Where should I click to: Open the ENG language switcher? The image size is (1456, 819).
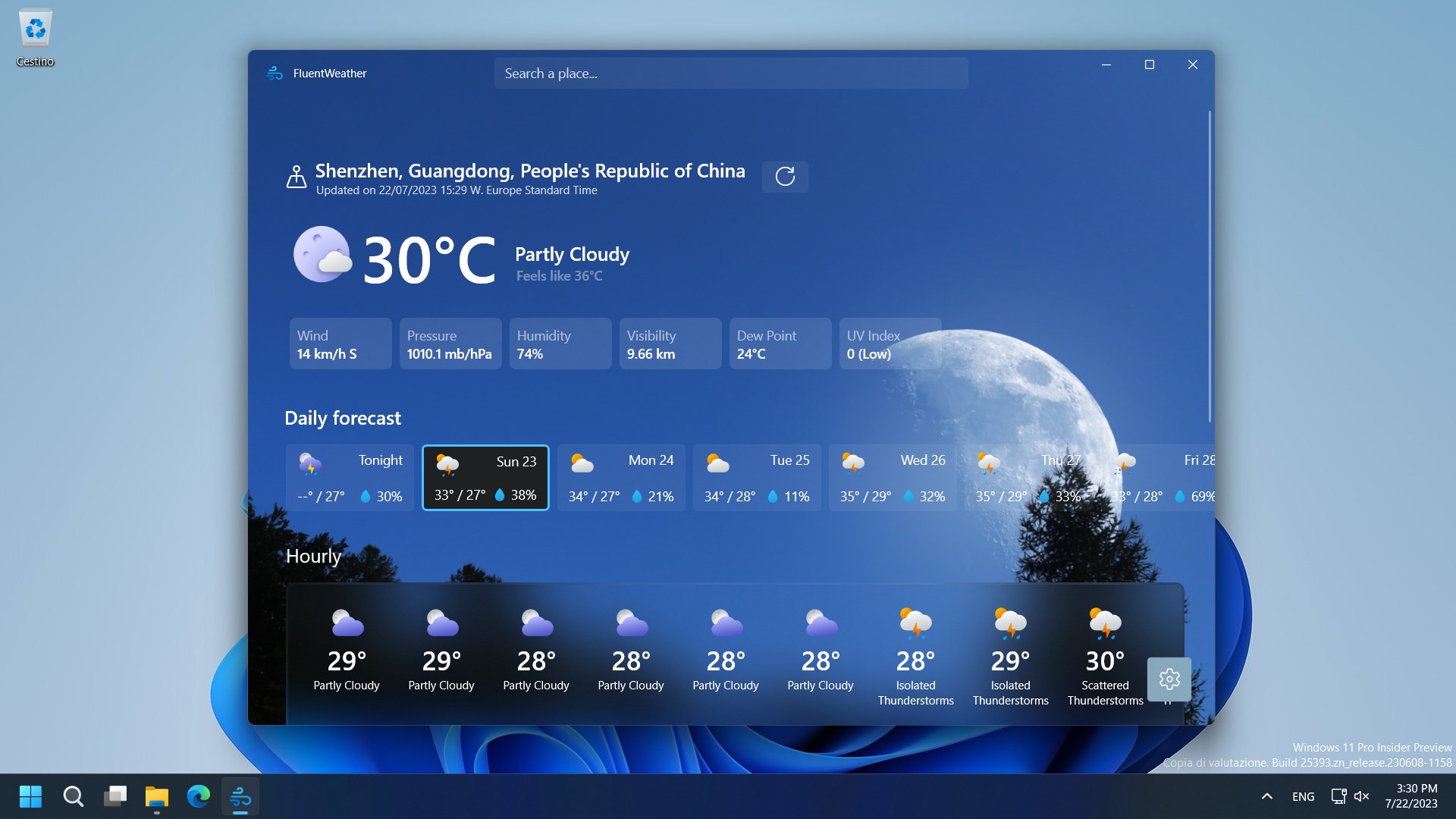(1303, 796)
